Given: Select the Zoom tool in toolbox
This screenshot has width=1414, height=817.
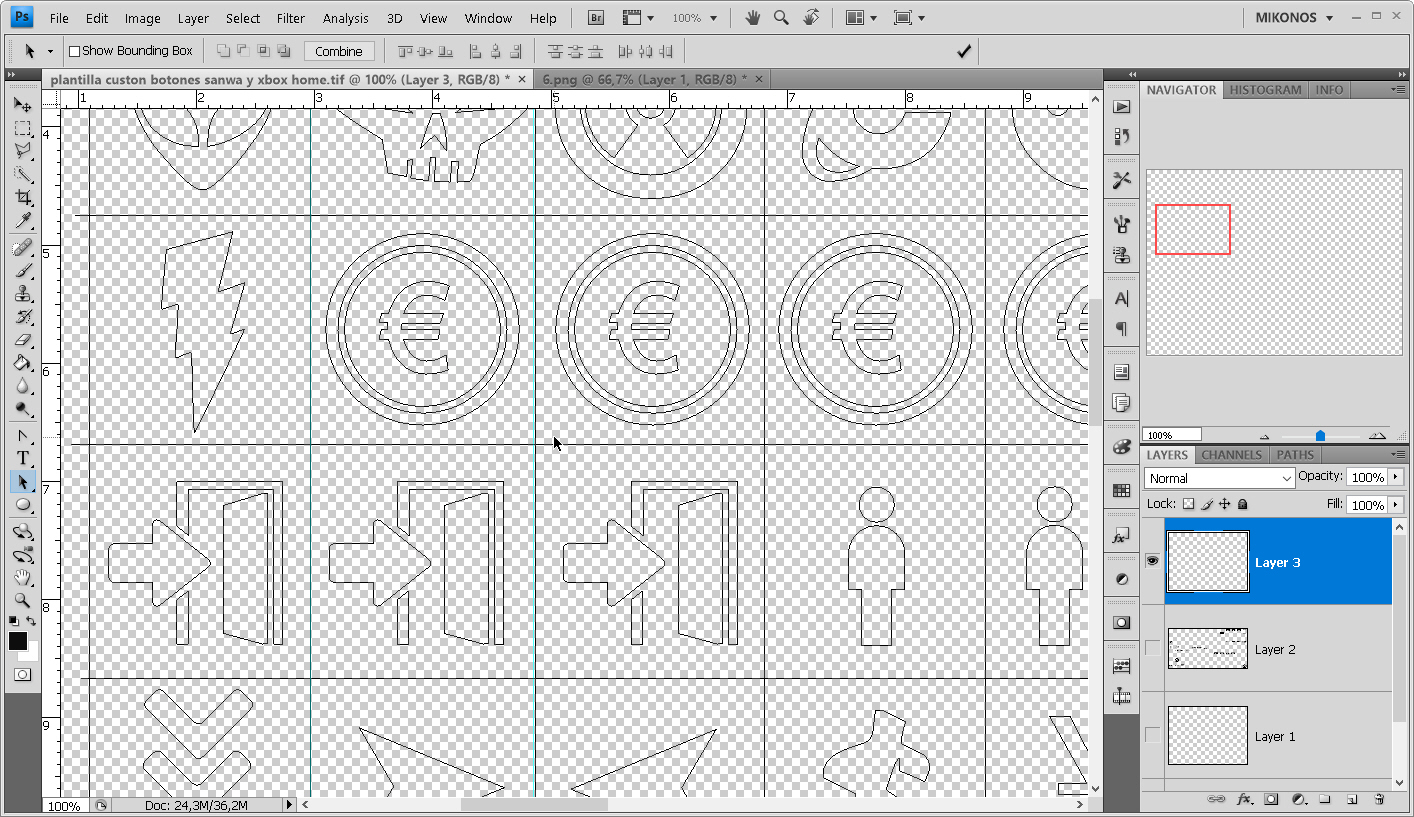Looking at the screenshot, I should pos(22,601).
